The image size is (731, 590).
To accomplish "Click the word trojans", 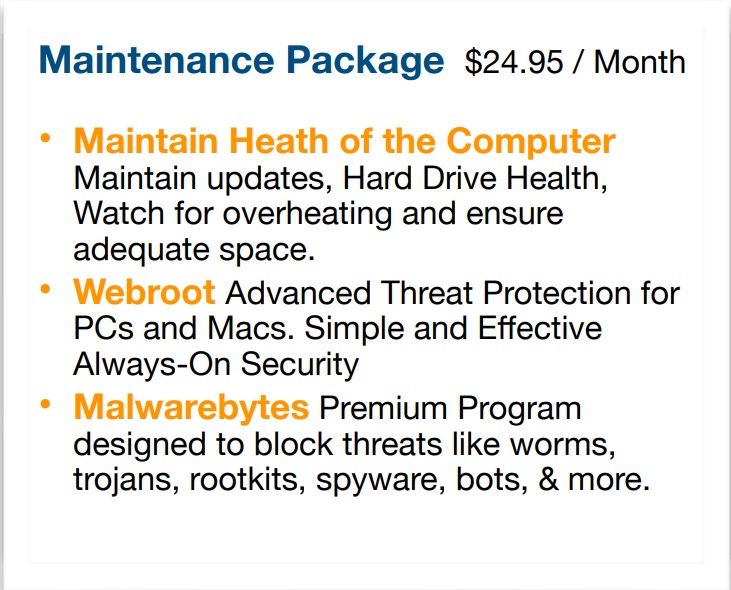I will point(126,480).
